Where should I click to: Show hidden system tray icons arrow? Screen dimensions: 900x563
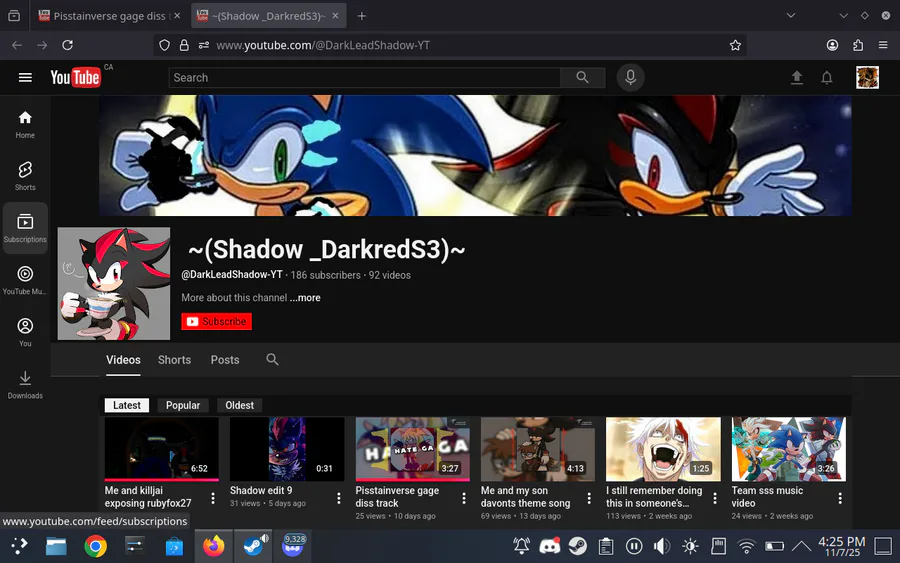tap(801, 546)
